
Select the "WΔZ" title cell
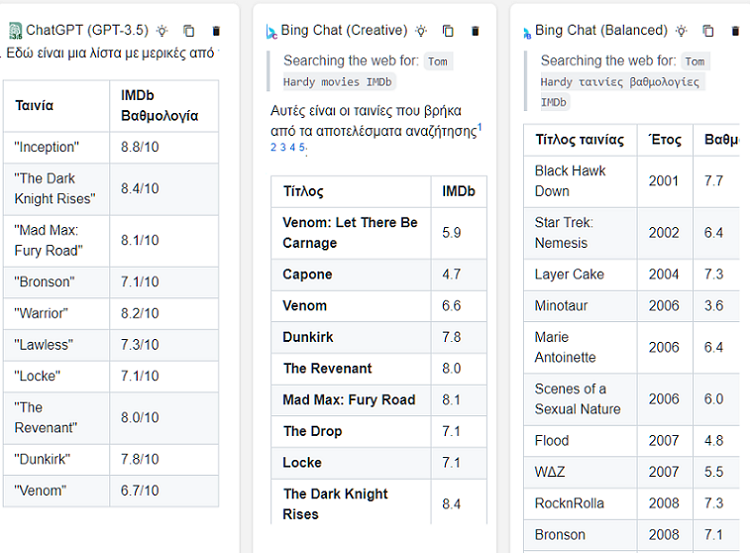pos(580,472)
